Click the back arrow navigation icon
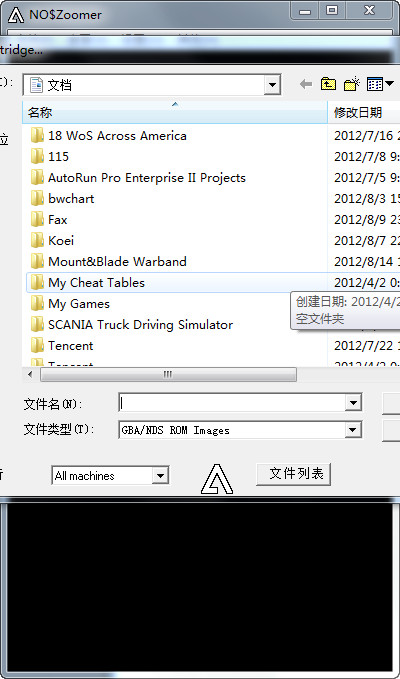 tap(306, 84)
